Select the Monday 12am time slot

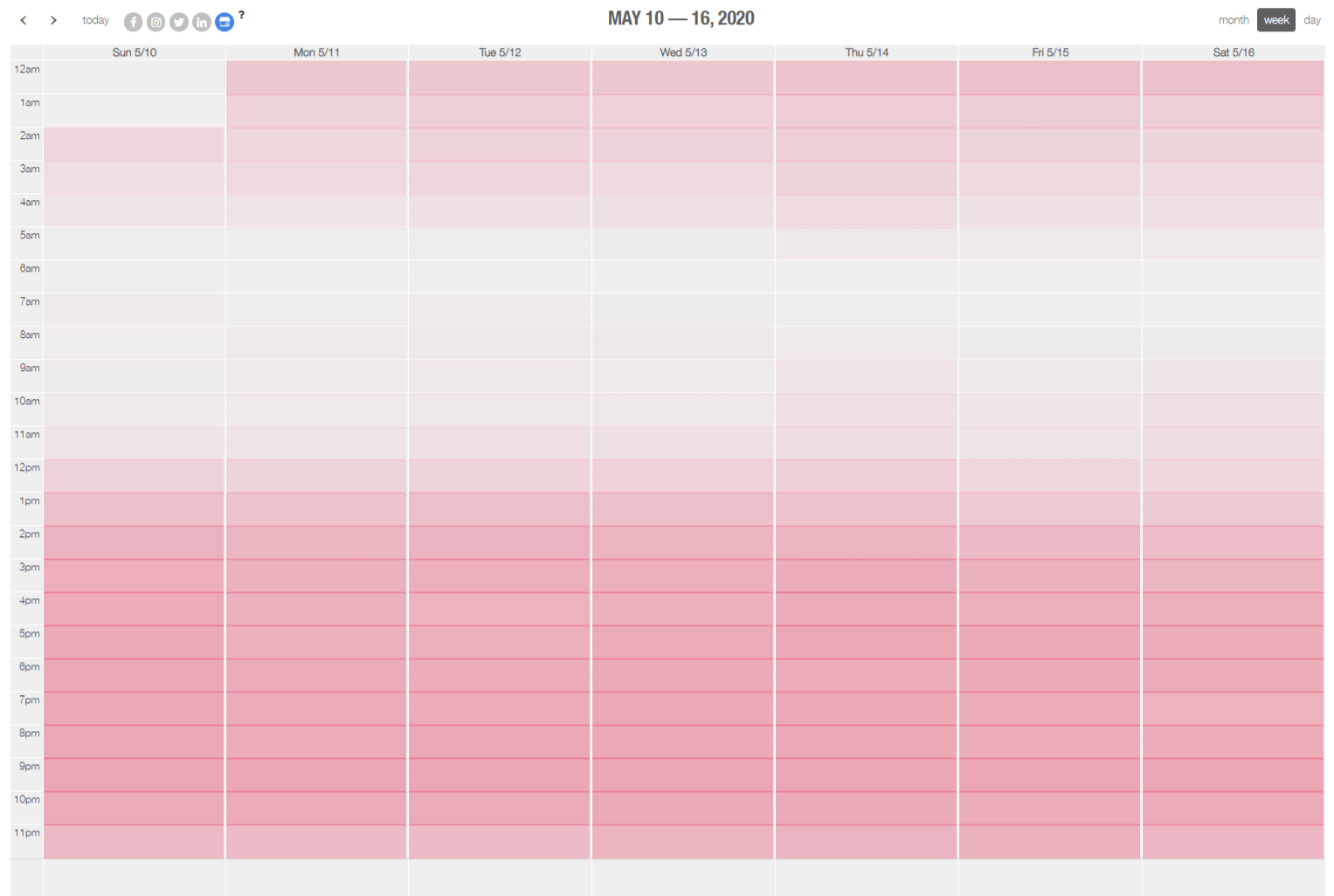(316, 77)
